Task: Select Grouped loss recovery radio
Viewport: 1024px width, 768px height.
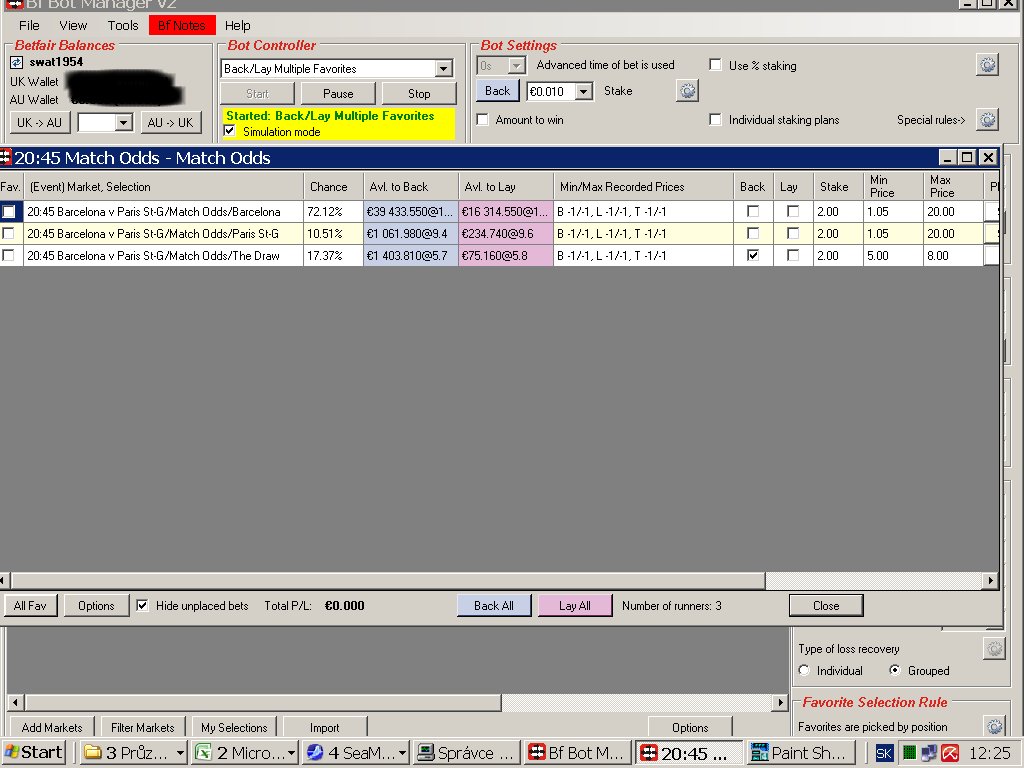Action: (x=895, y=671)
